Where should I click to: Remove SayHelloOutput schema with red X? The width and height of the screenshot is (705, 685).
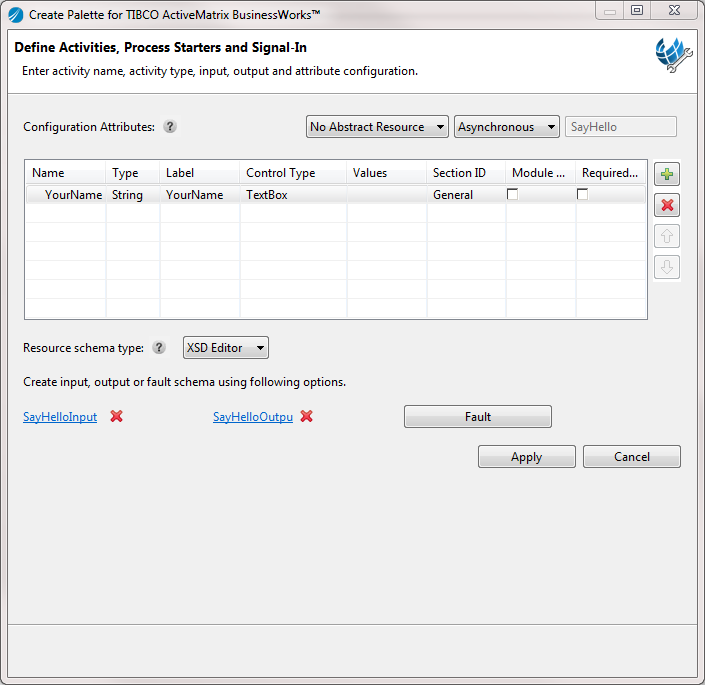pyautogui.click(x=307, y=416)
